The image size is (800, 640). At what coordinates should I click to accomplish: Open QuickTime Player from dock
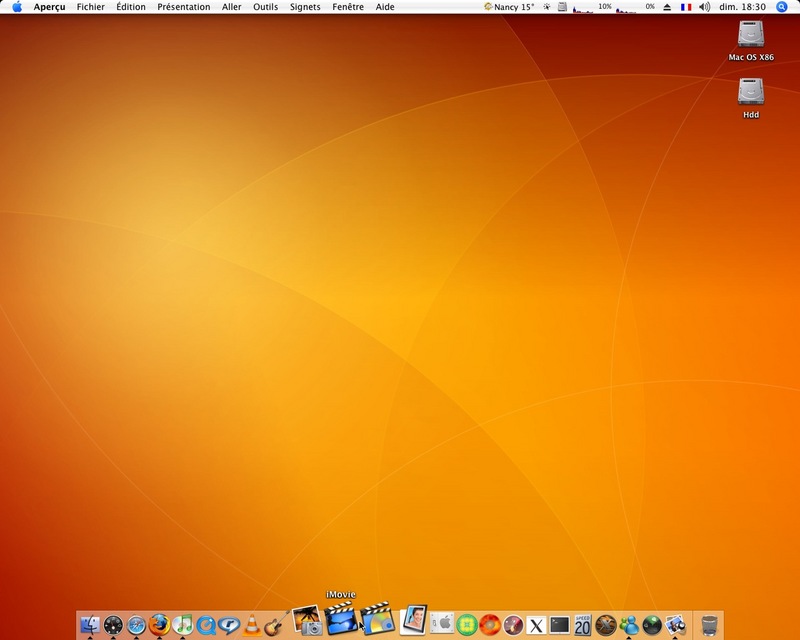tap(206, 625)
